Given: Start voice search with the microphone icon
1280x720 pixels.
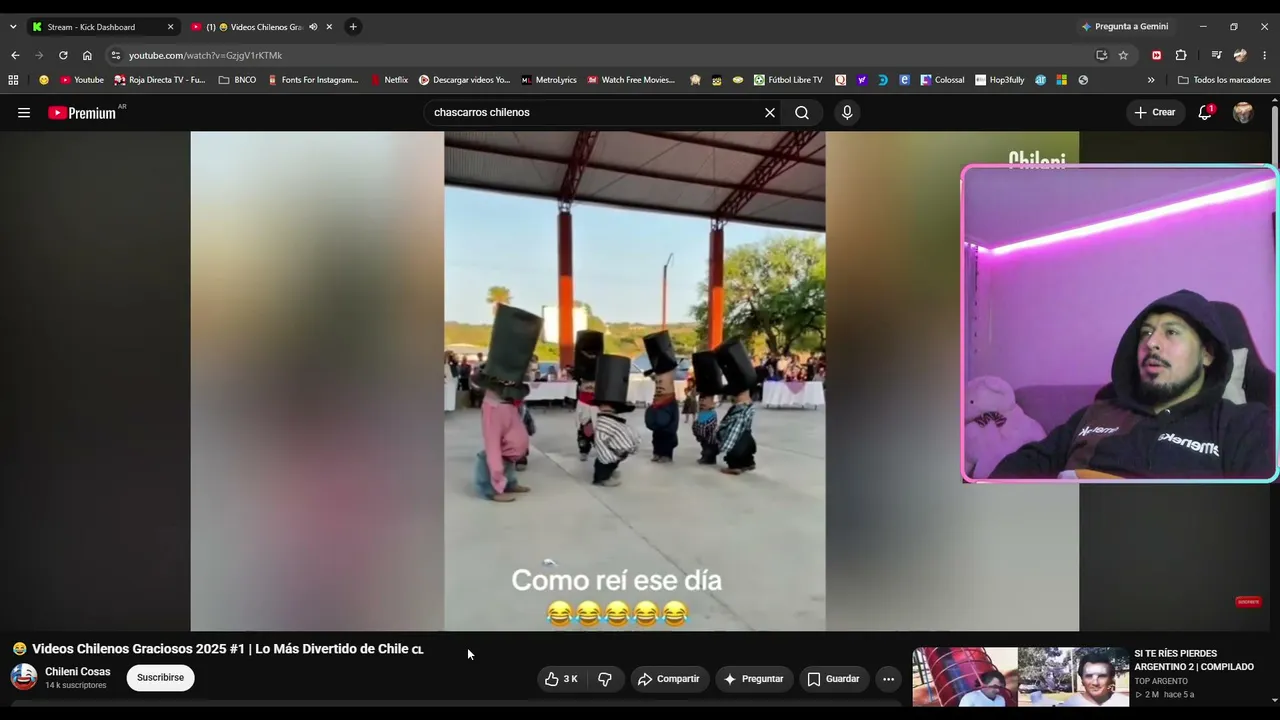Looking at the screenshot, I should coord(847,113).
